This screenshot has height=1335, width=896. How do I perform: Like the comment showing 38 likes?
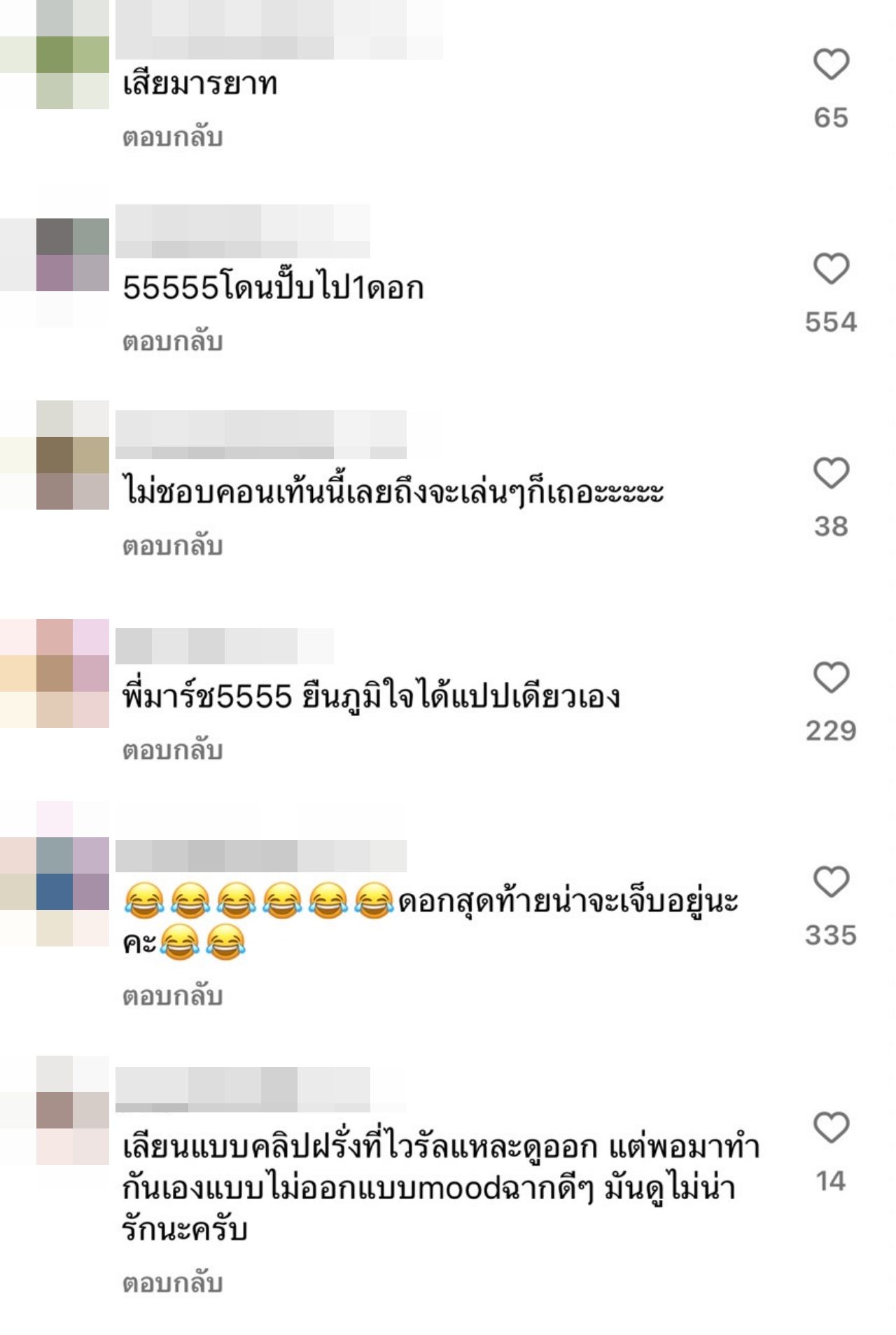pyautogui.click(x=831, y=473)
